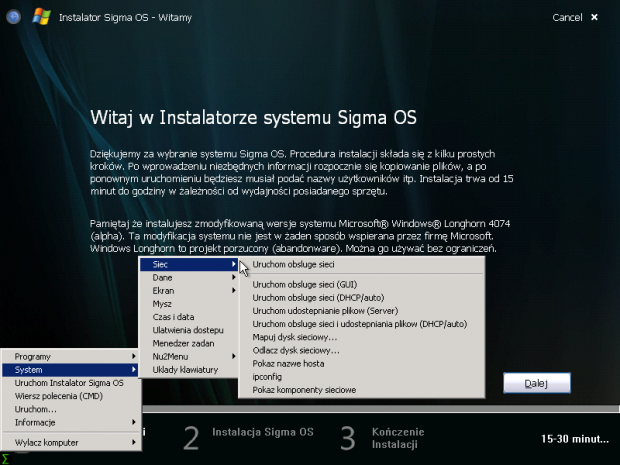Open Uklady klawiatury
The width and height of the screenshot is (620, 465).
click(x=189, y=370)
